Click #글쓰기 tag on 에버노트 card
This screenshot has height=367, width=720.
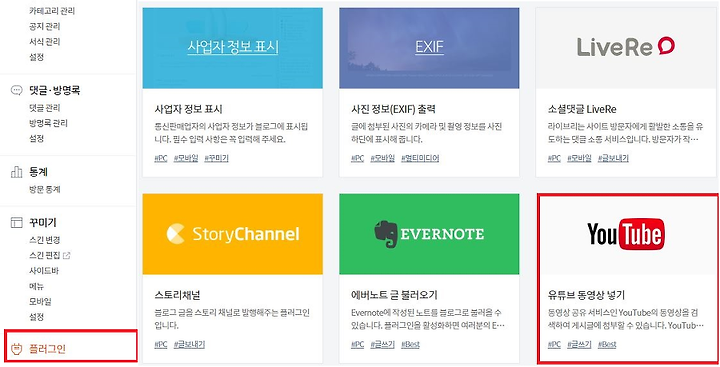[x=382, y=344]
